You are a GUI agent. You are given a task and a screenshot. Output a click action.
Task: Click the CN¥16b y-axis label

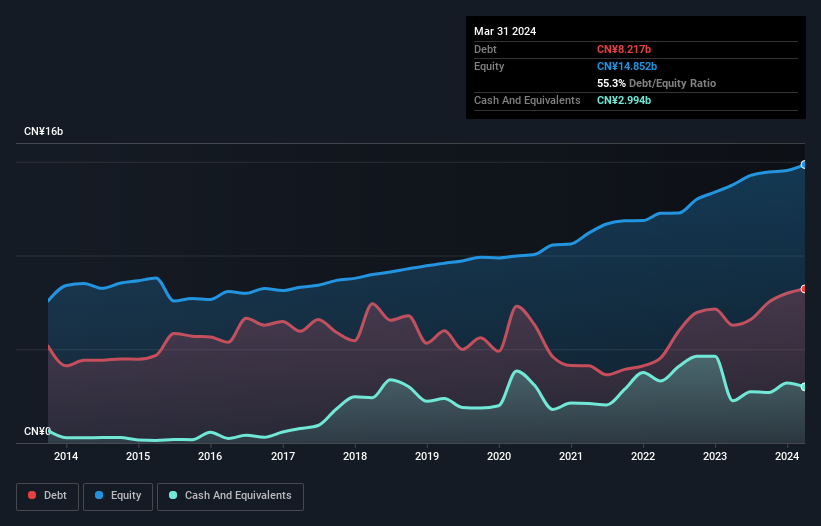point(43,131)
